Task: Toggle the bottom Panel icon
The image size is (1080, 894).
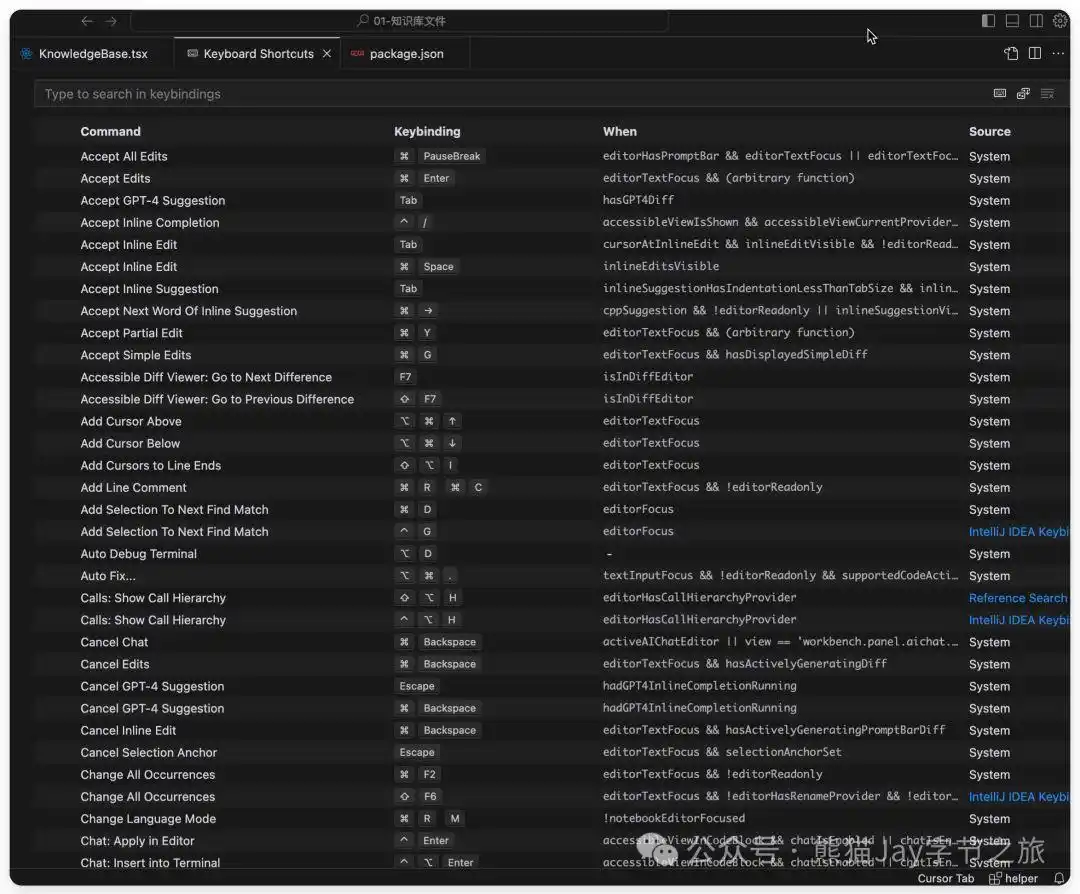Action: [1012, 20]
